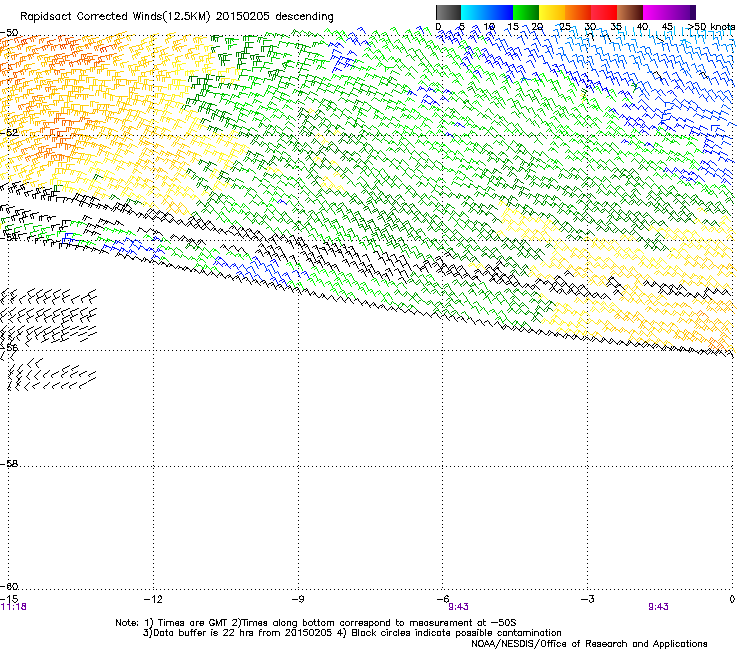Click the yellow 20-25 knots legend swatch
Image resolution: width=740 pixels, height=650 pixels.
pos(552,12)
